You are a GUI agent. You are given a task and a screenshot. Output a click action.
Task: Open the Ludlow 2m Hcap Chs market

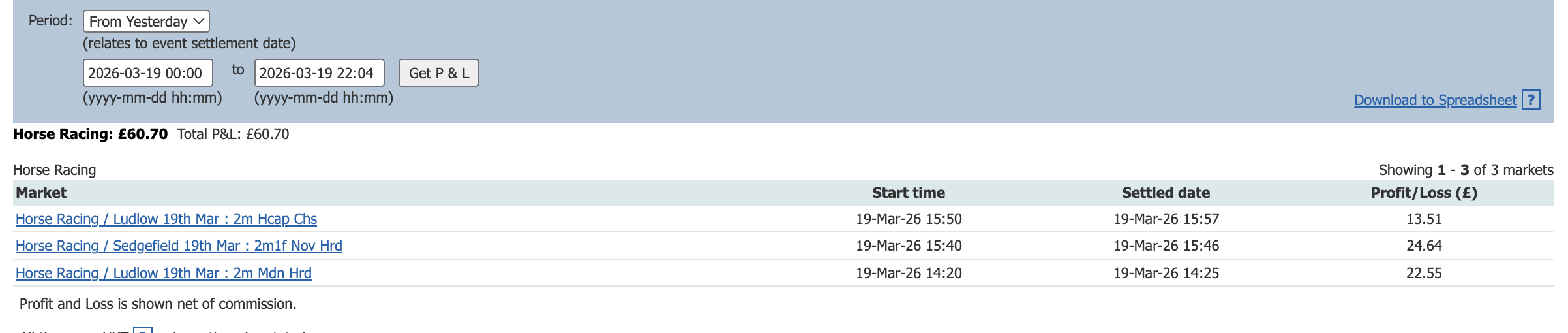pos(166,219)
